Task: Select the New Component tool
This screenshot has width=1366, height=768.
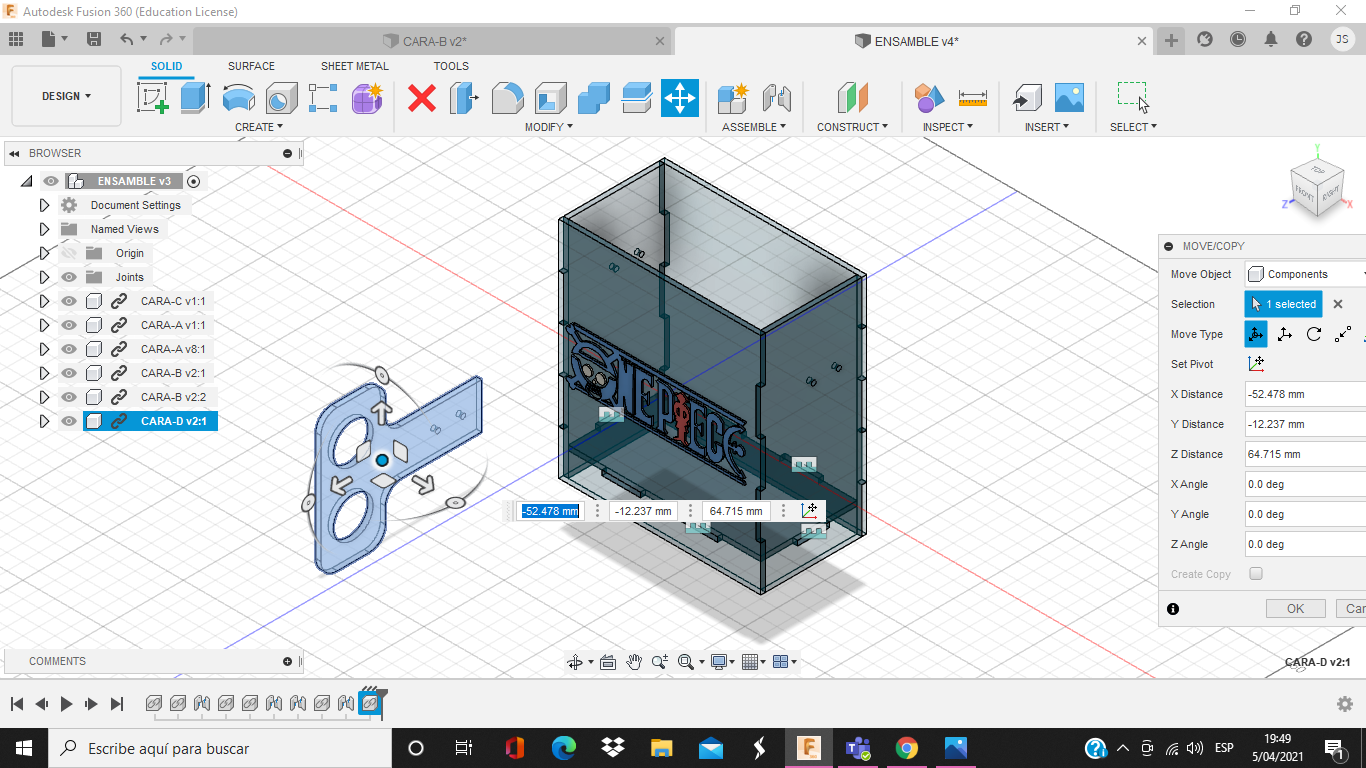Action: (733, 97)
